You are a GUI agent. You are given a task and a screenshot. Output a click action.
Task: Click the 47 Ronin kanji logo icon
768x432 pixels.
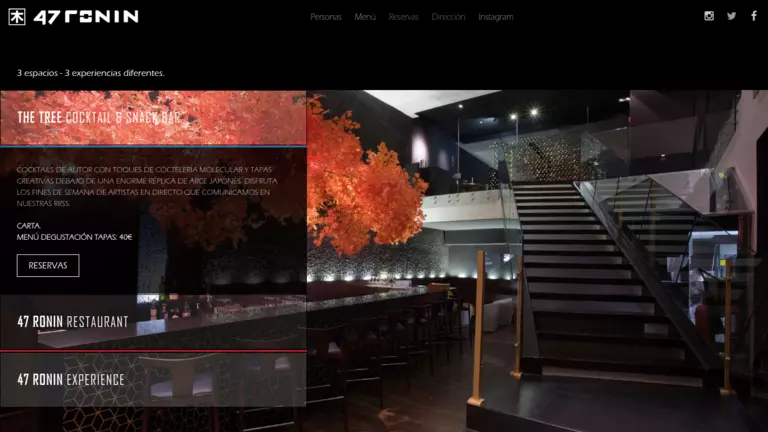(17, 17)
